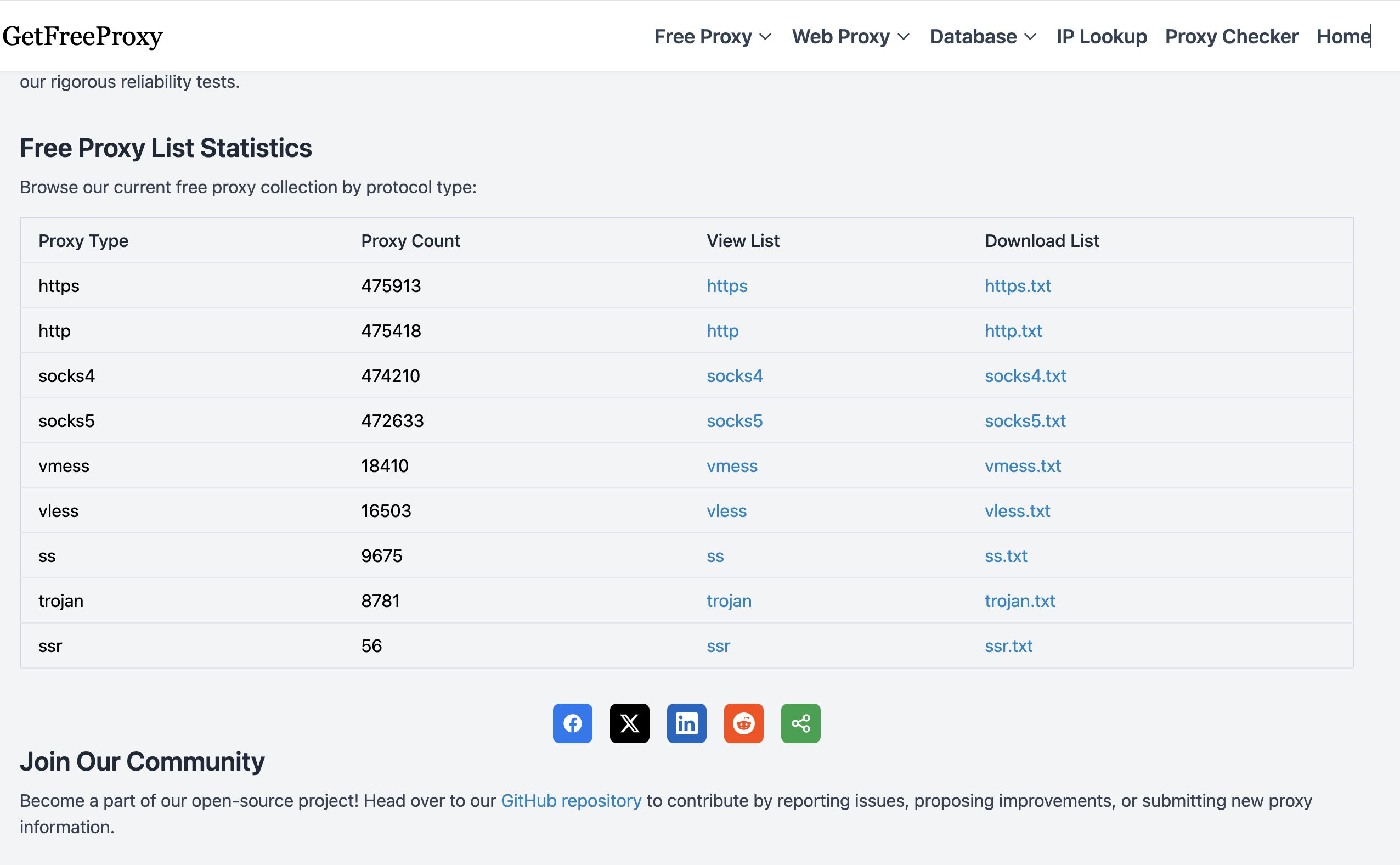Screen dimensions: 1400x865
Task: Share the page on Facebook
Action: 572,723
